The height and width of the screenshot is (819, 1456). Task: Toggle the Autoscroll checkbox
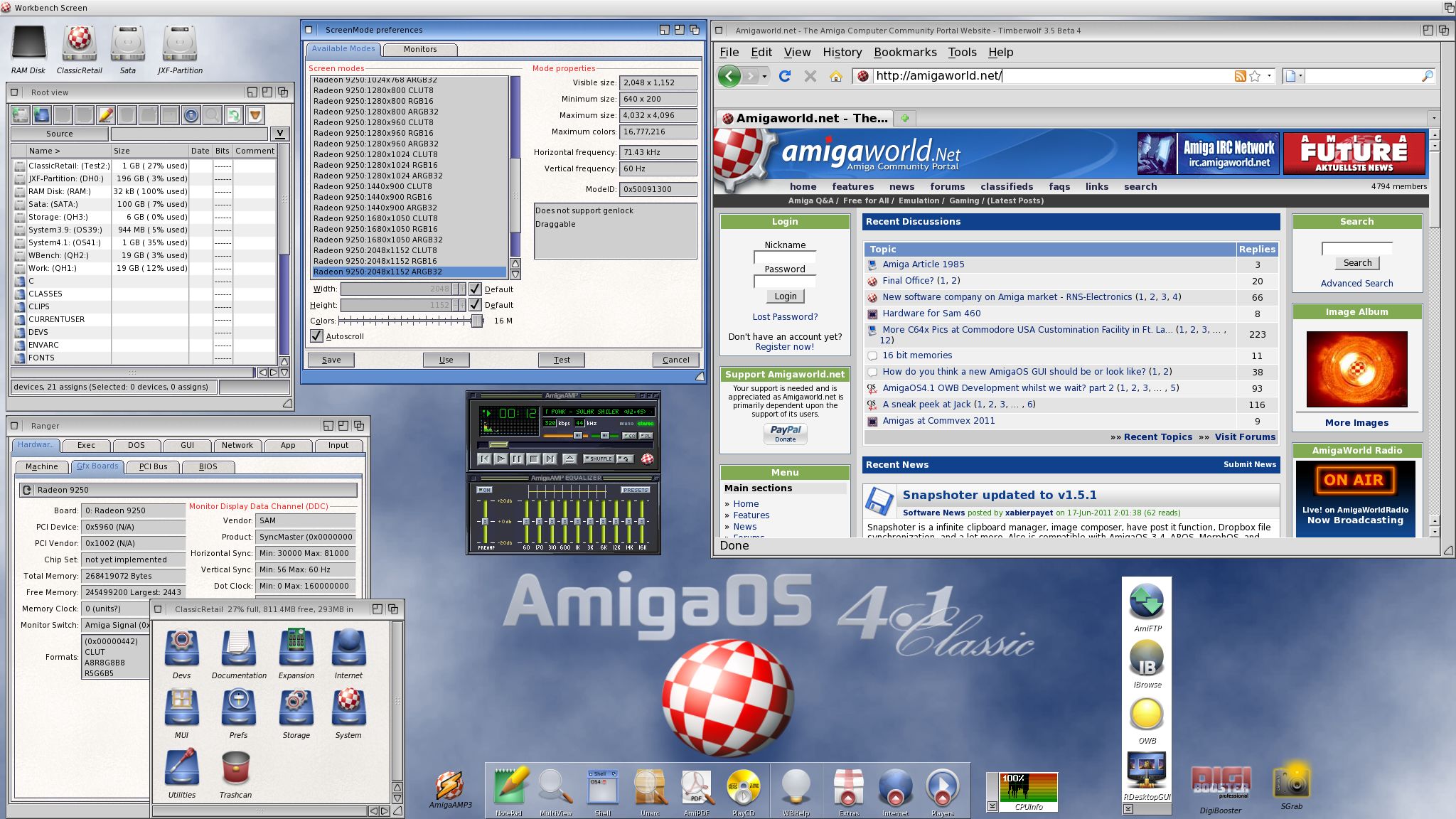pos(316,336)
